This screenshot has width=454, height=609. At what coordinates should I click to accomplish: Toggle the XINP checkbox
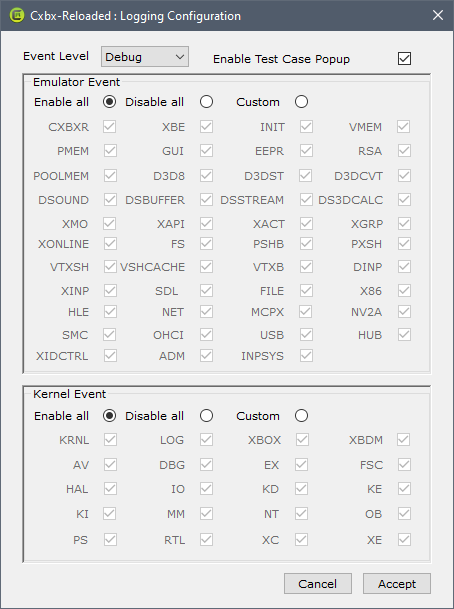110,291
